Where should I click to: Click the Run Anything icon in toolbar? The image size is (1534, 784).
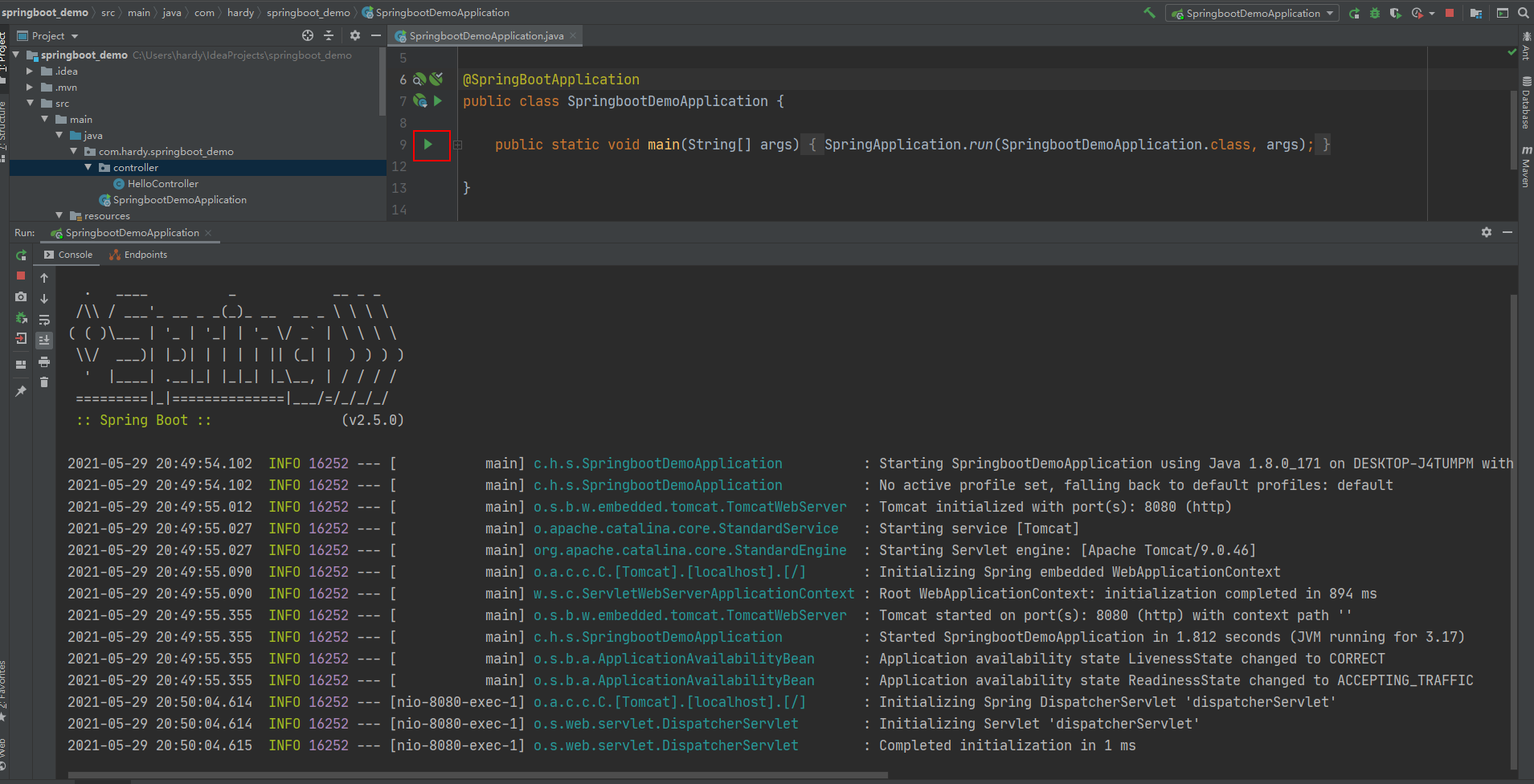click(x=1503, y=13)
